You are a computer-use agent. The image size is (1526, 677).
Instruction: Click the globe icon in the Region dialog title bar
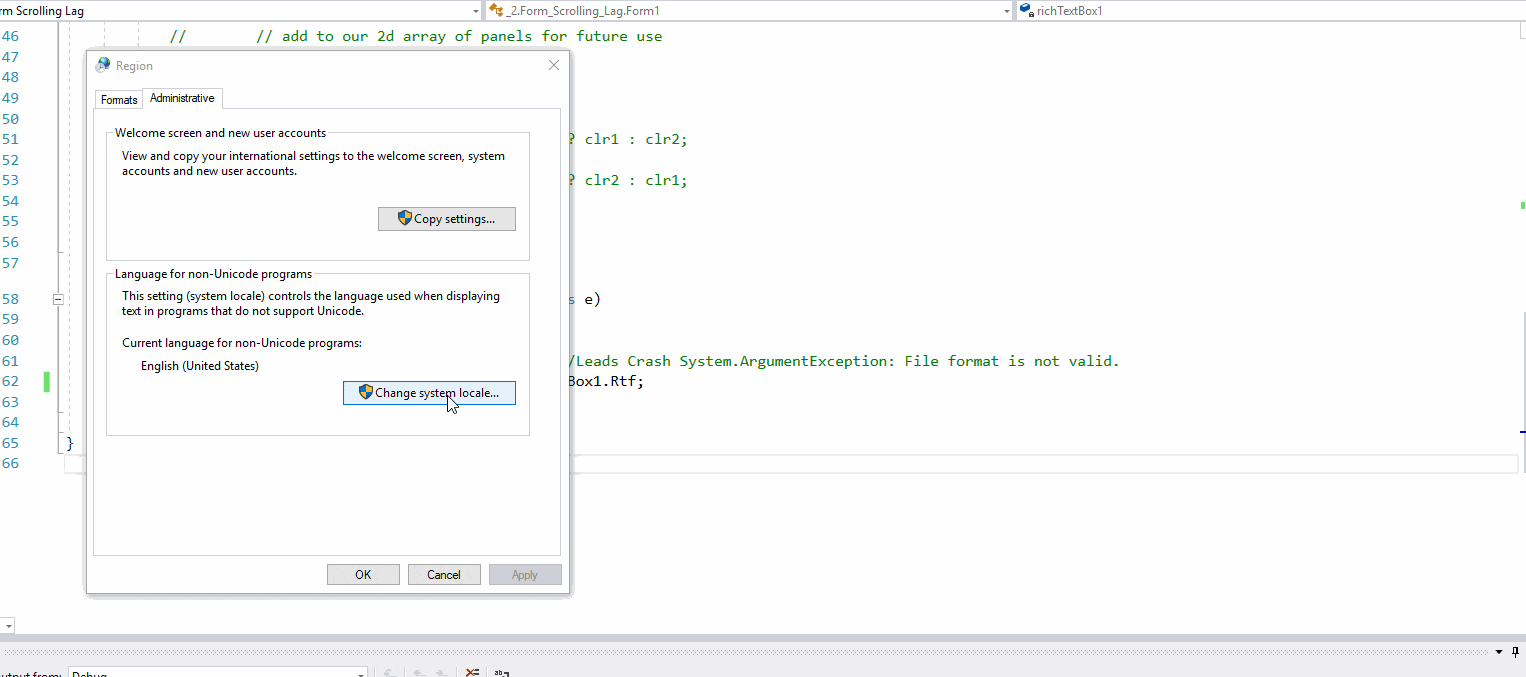point(102,64)
